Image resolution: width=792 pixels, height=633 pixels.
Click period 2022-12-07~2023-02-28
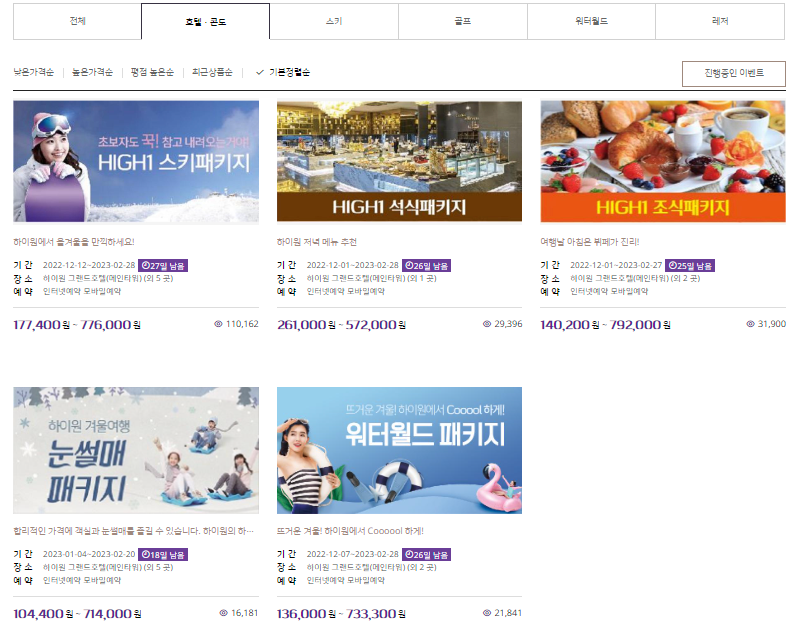(353, 554)
